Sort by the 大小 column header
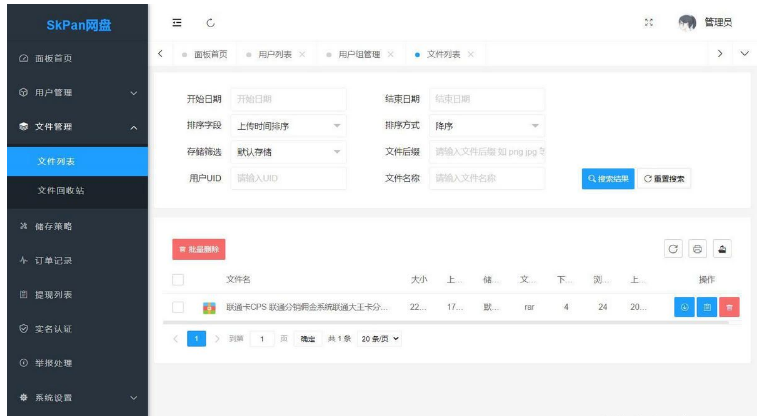This screenshot has height=416, width=775. tap(419, 280)
